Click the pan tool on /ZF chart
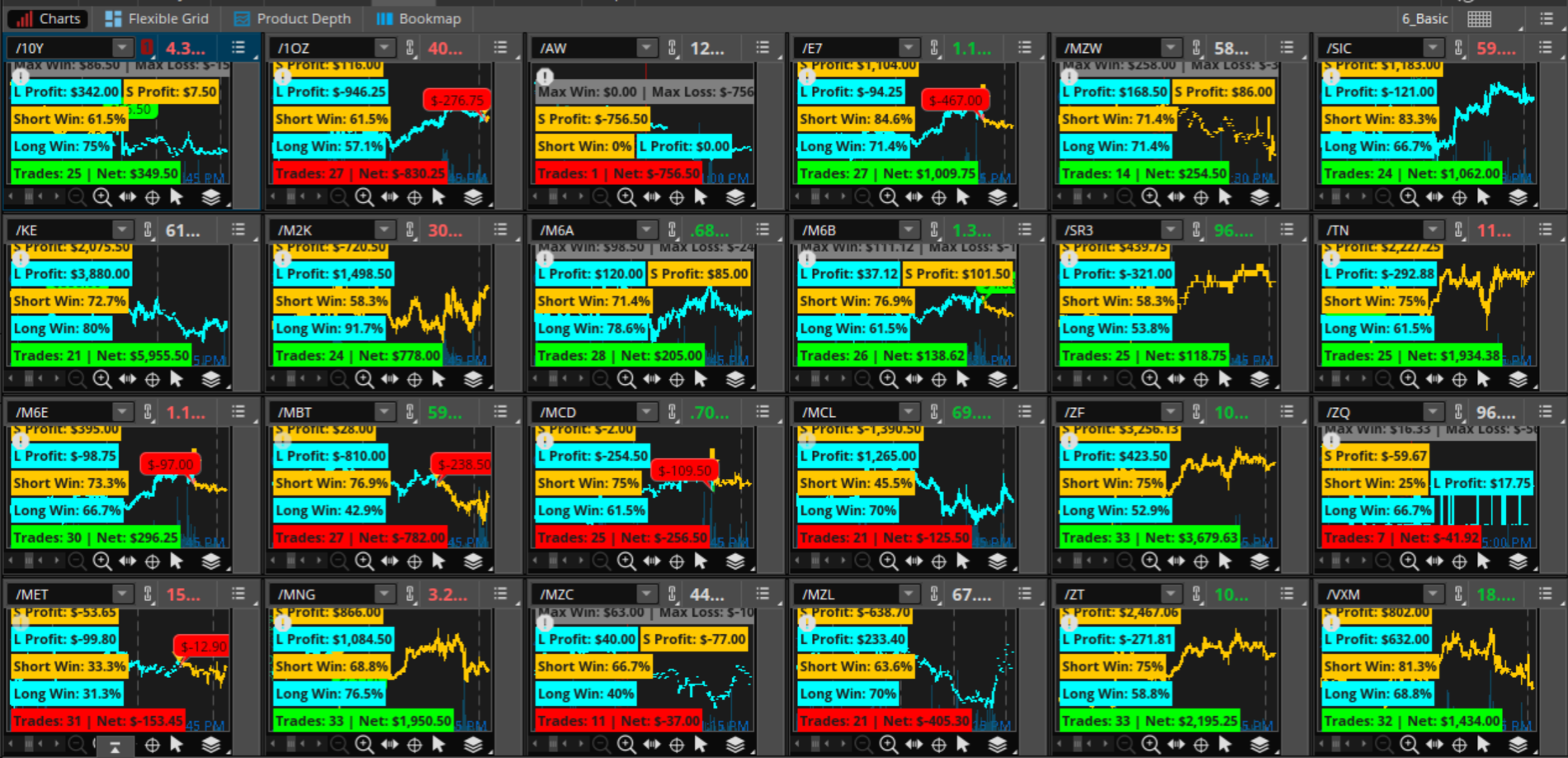Viewport: 1568px width, 758px height. pos(1176,561)
